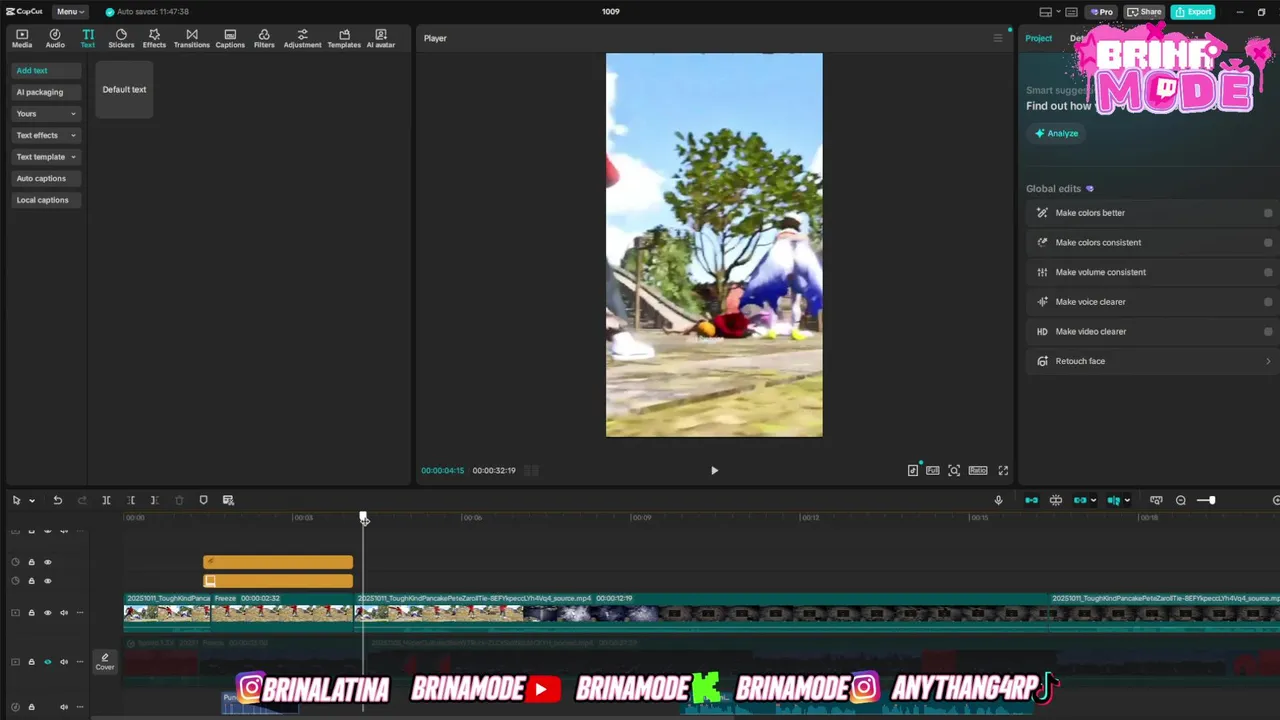Open the Media panel
1280x720 pixels.
22,38
